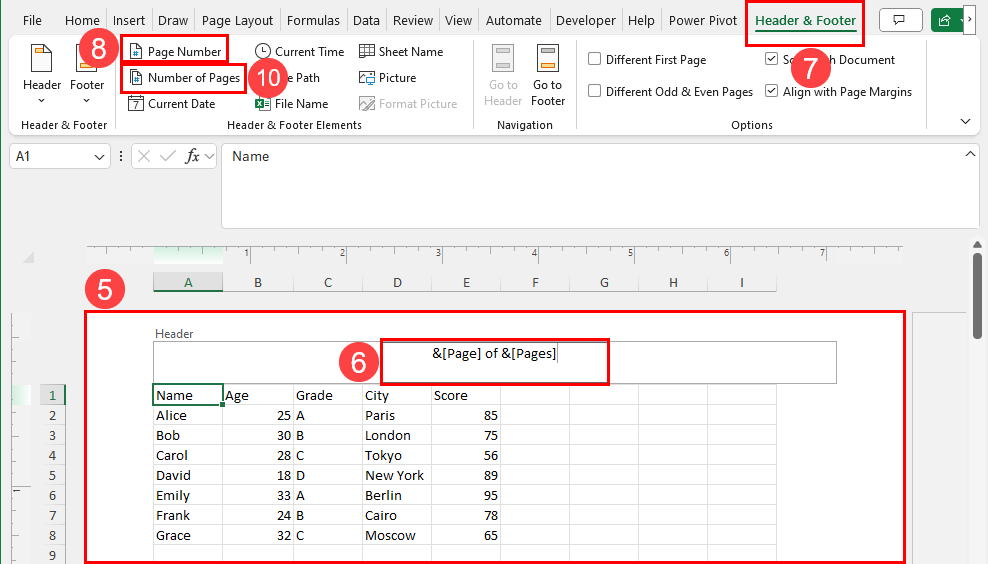
Task: Insert a Picture into the header
Action: (x=388, y=78)
